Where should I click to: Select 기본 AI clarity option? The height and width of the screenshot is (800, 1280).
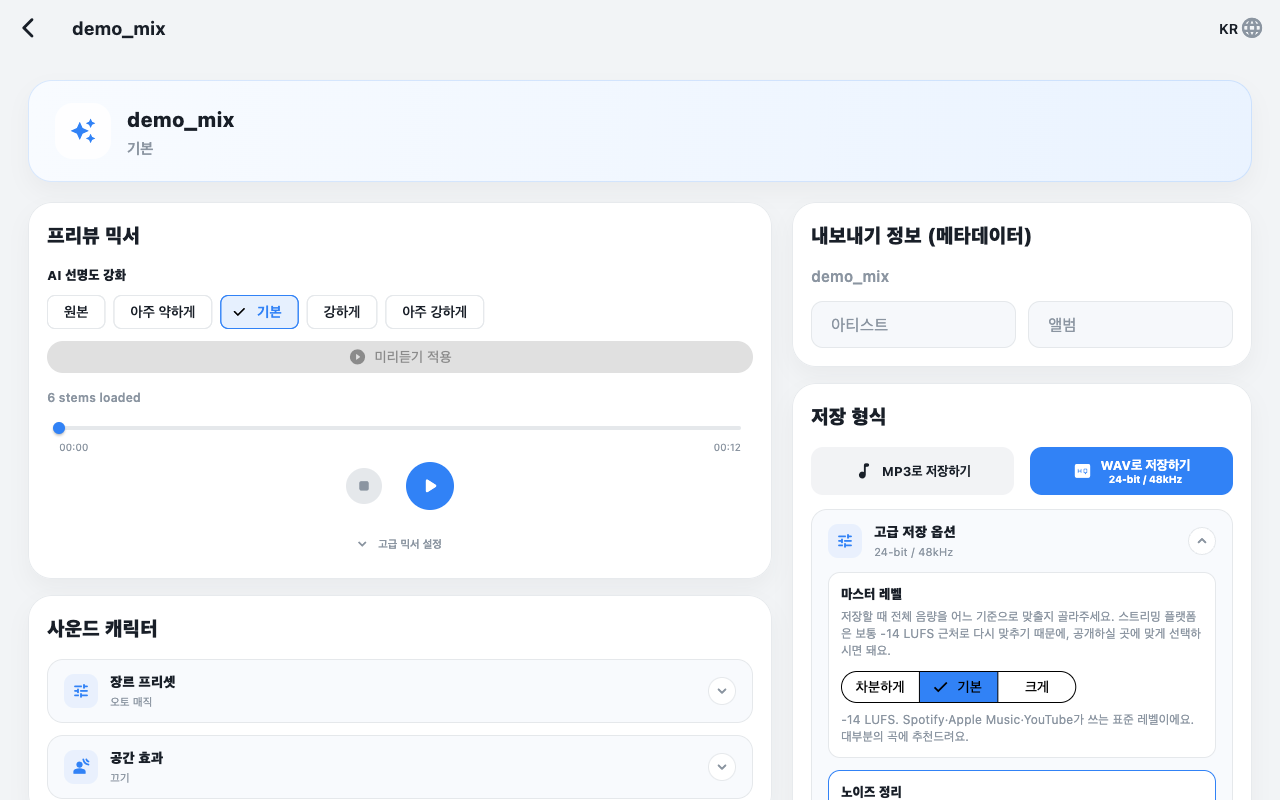click(x=259, y=312)
